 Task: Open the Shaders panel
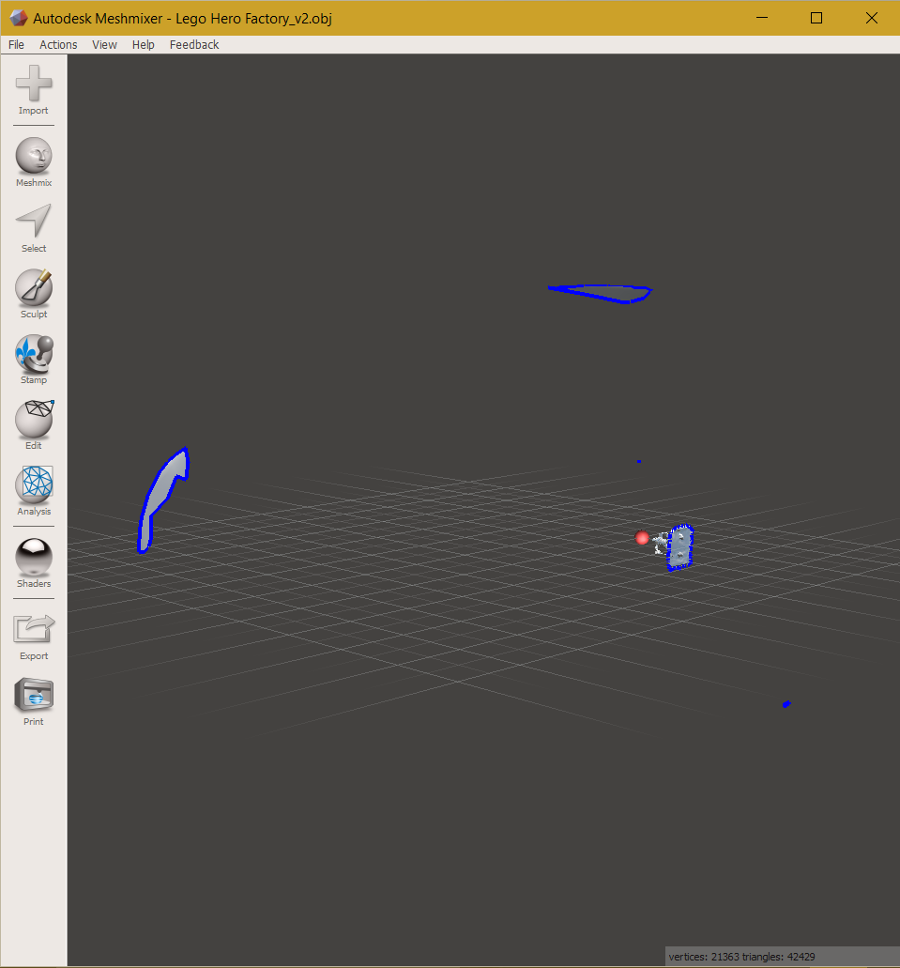point(34,563)
